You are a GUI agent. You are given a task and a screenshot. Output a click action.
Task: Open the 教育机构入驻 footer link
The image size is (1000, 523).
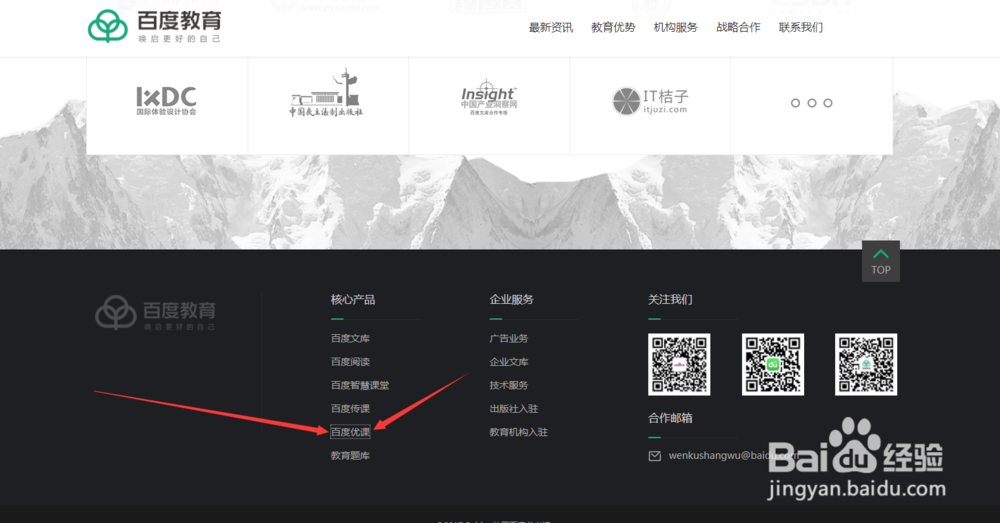click(518, 432)
